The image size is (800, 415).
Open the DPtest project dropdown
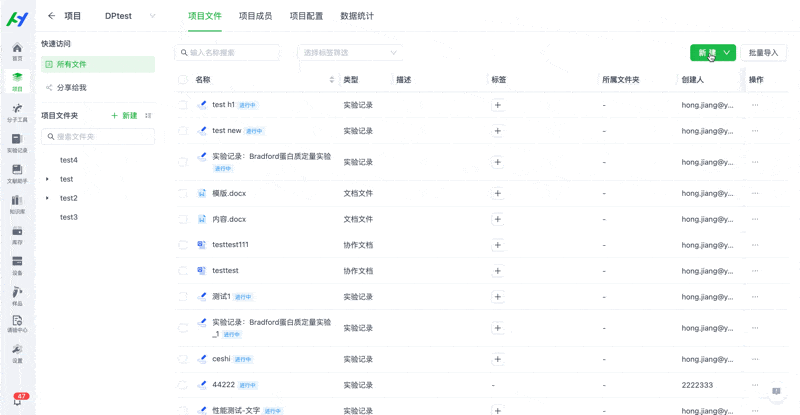click(130, 16)
